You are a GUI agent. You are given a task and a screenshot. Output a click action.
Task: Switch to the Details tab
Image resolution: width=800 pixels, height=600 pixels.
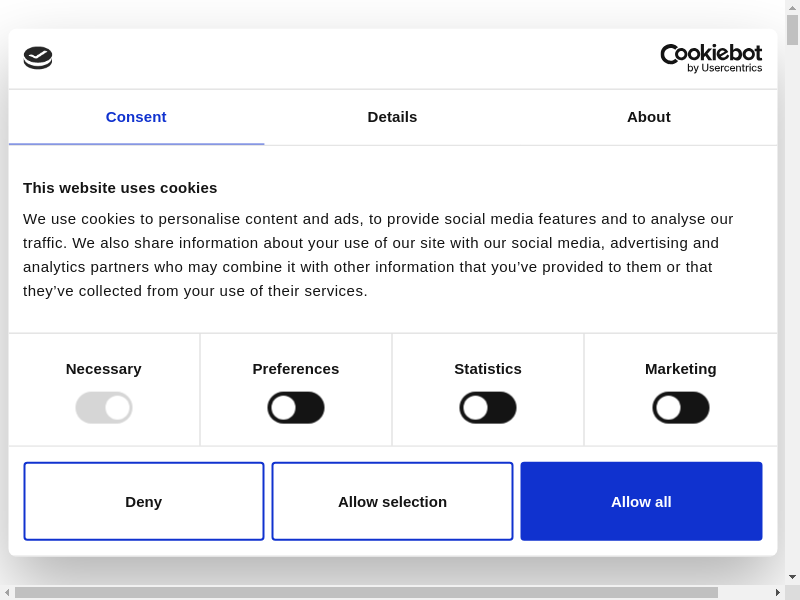click(392, 117)
